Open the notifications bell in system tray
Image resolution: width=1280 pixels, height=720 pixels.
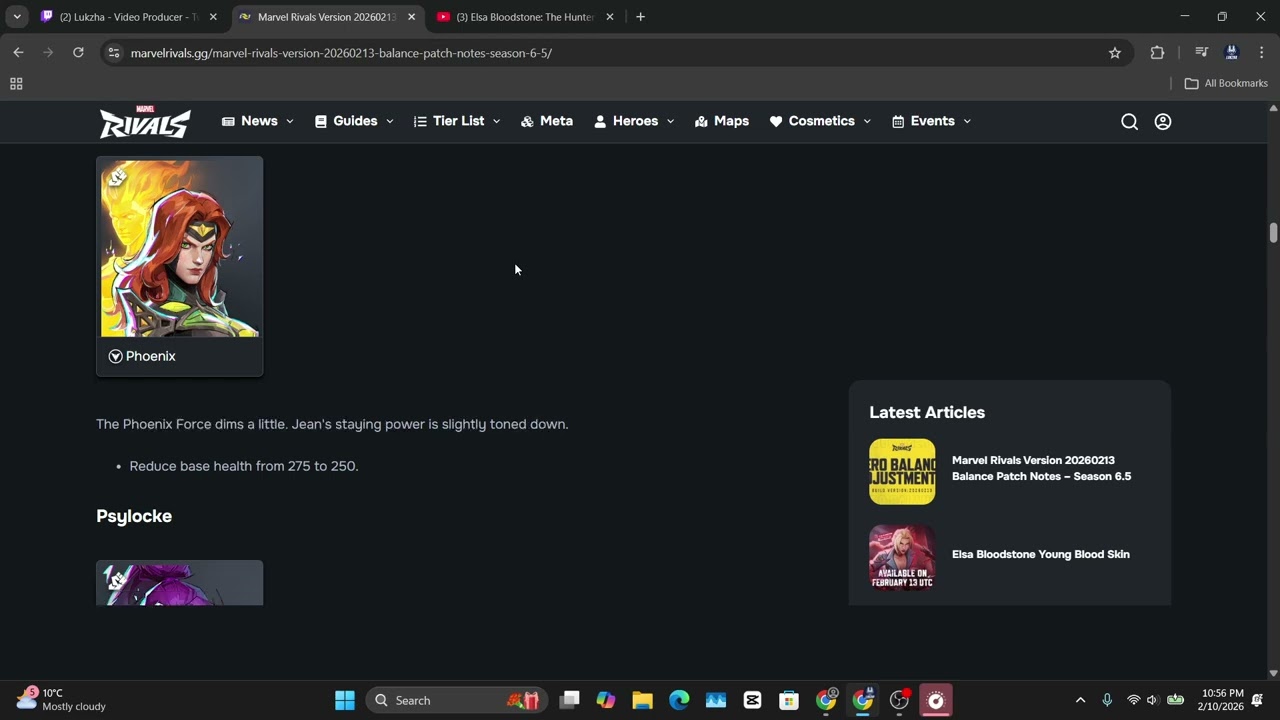(x=1257, y=700)
